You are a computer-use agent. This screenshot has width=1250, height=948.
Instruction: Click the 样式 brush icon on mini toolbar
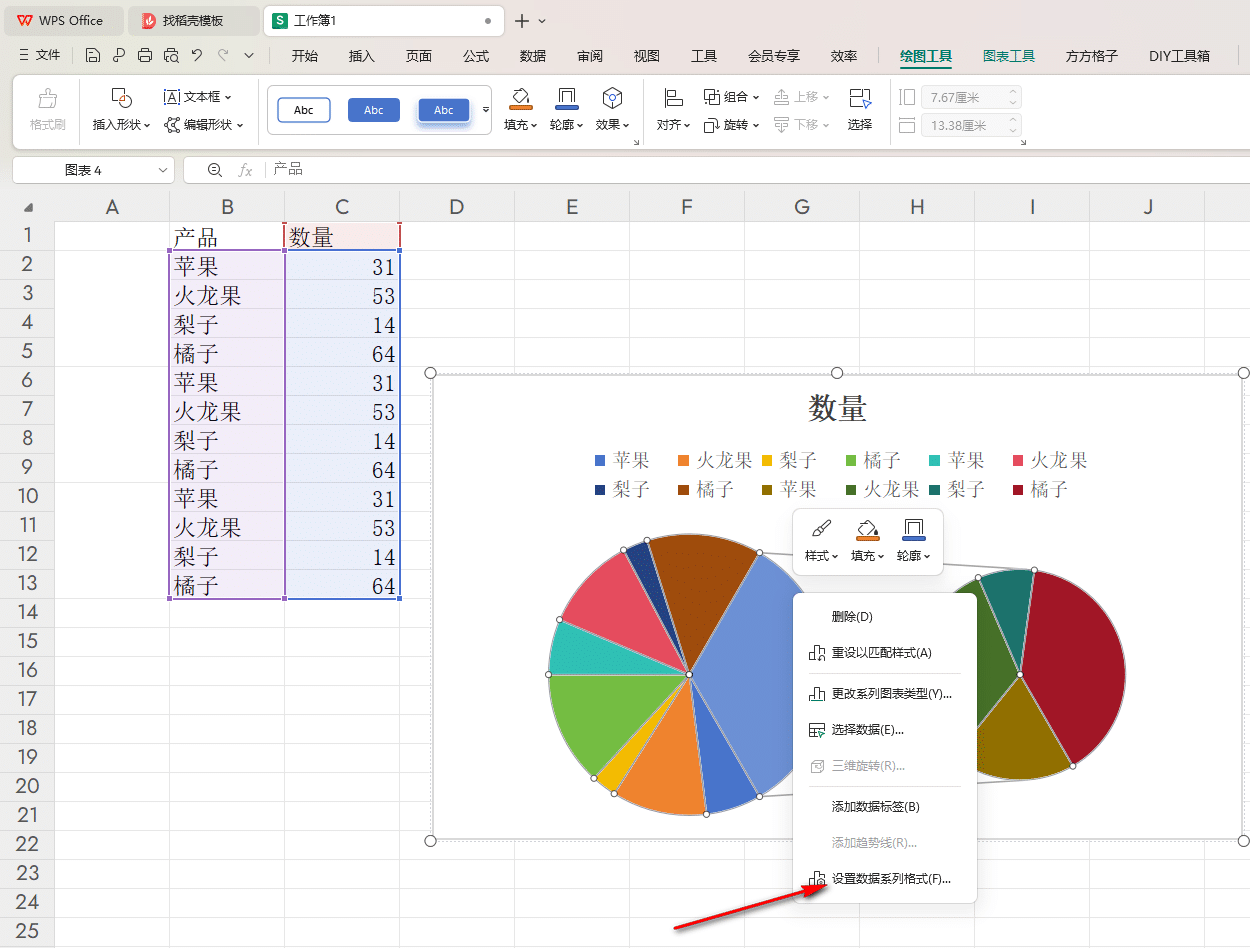tap(821, 529)
